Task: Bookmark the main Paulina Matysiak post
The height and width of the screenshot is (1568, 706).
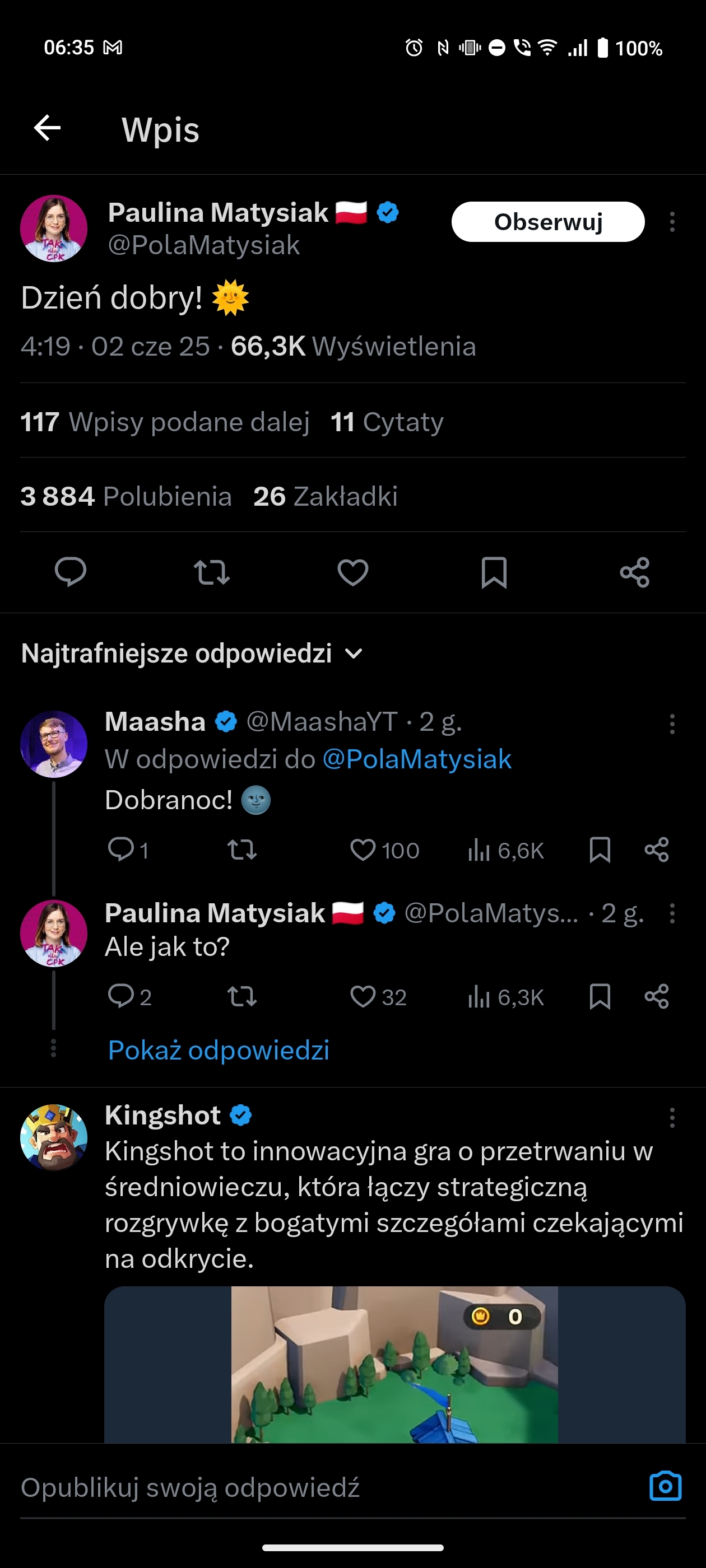Action: (494, 572)
